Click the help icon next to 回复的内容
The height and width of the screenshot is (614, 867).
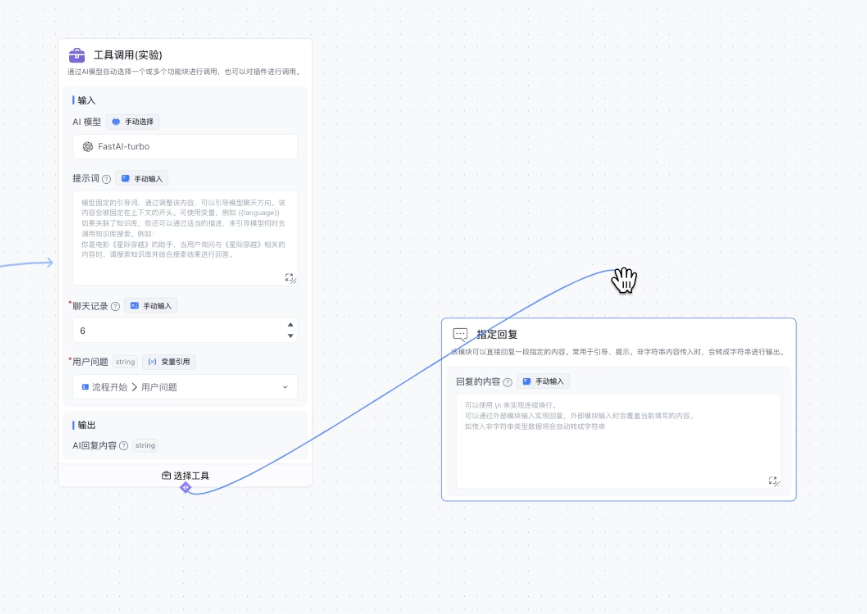click(508, 382)
